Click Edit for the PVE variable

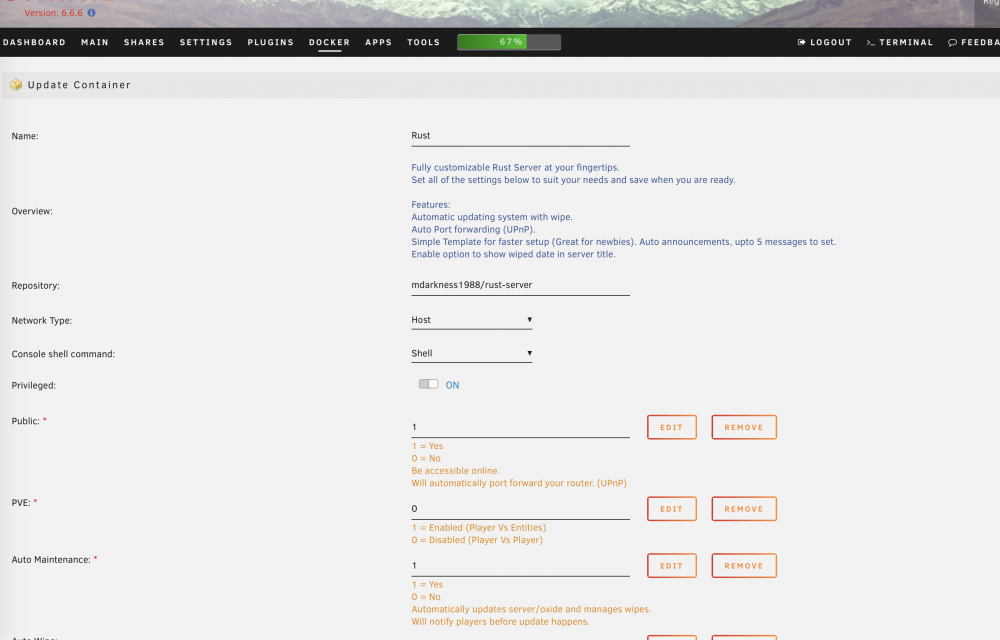672,509
